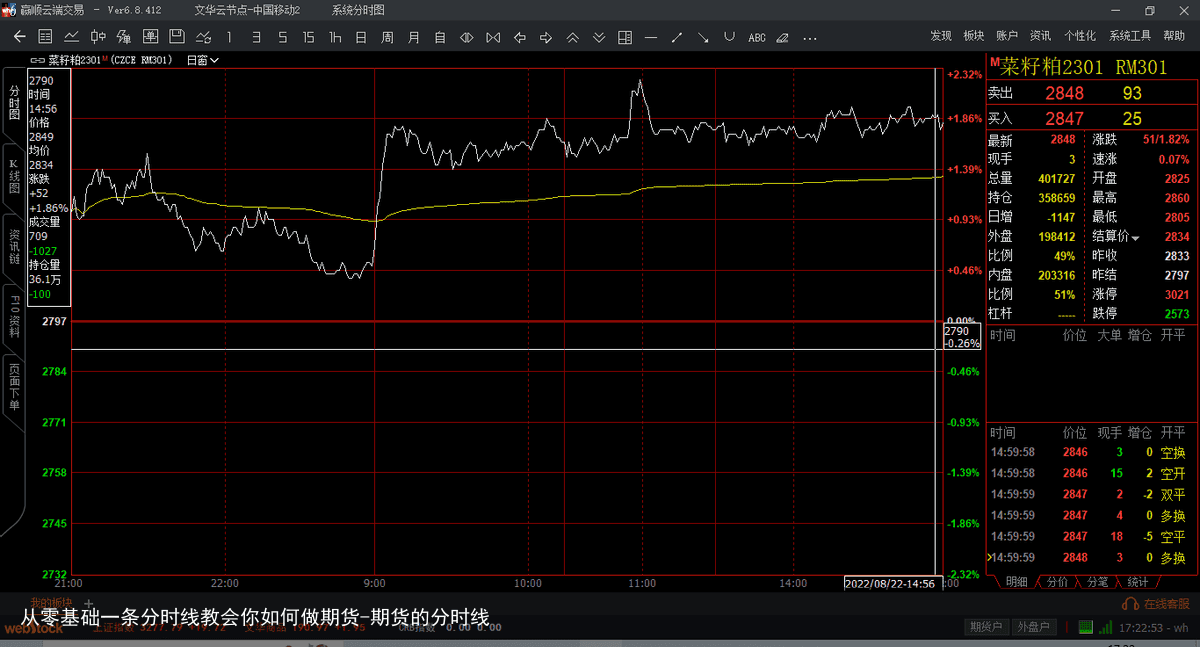Screen dimensions: 1200x647
Task: Open the 资讯 menu
Action: coord(1040,36)
